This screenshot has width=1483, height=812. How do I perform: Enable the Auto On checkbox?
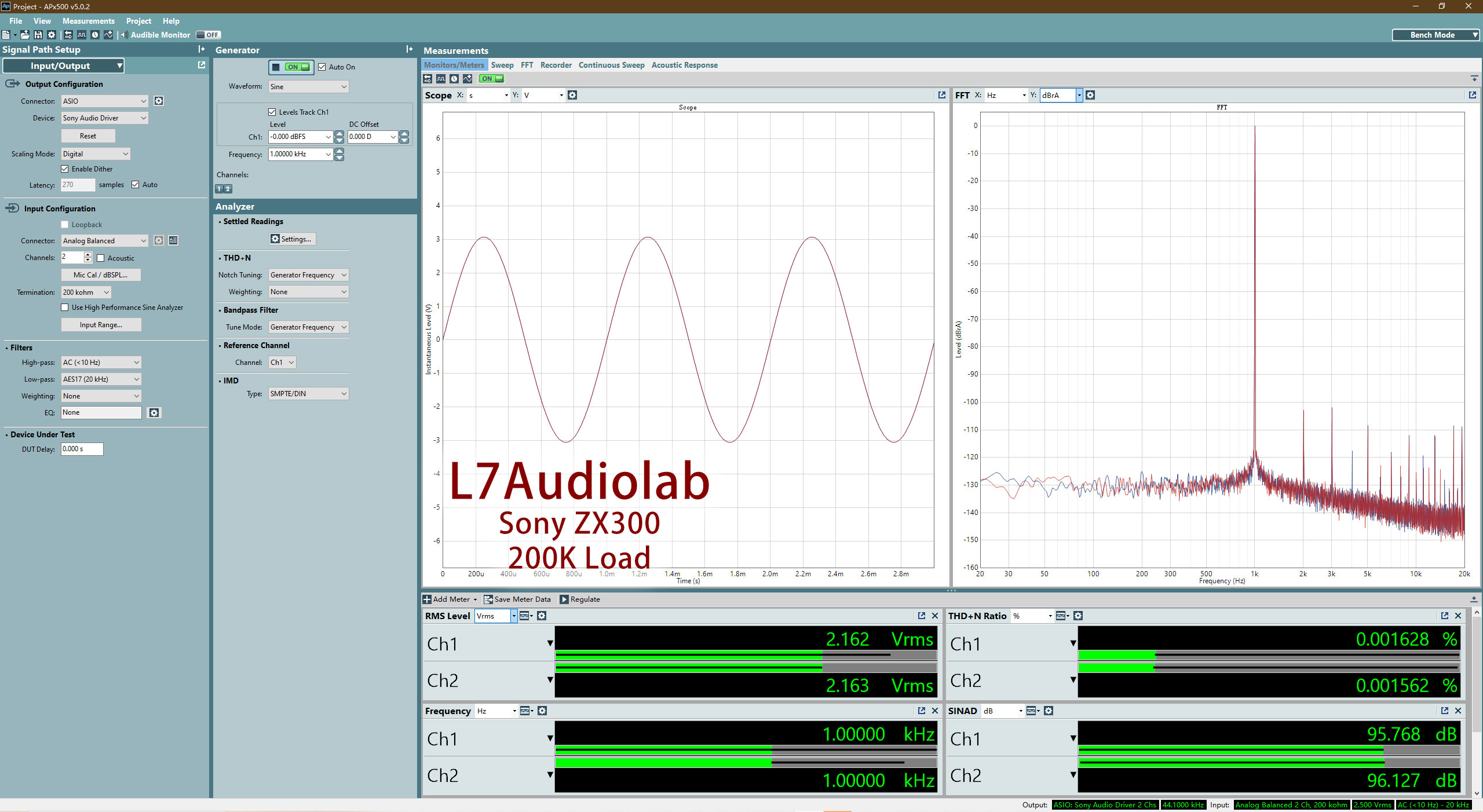[321, 67]
